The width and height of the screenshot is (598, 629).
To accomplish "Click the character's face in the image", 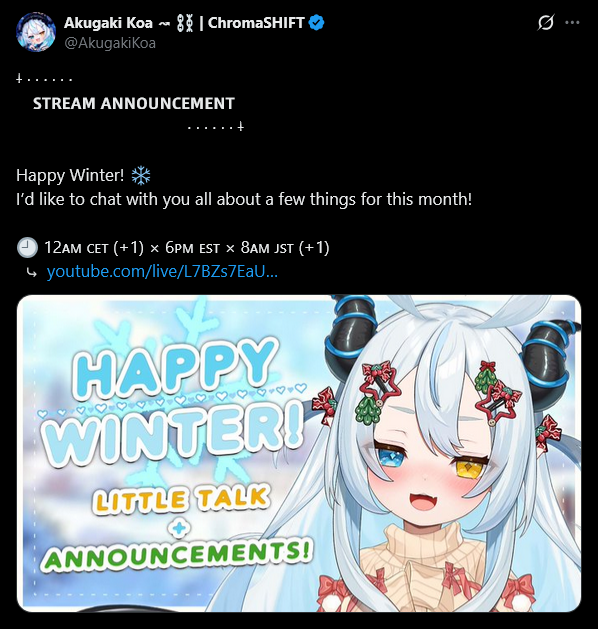I will pyautogui.click(x=431, y=469).
